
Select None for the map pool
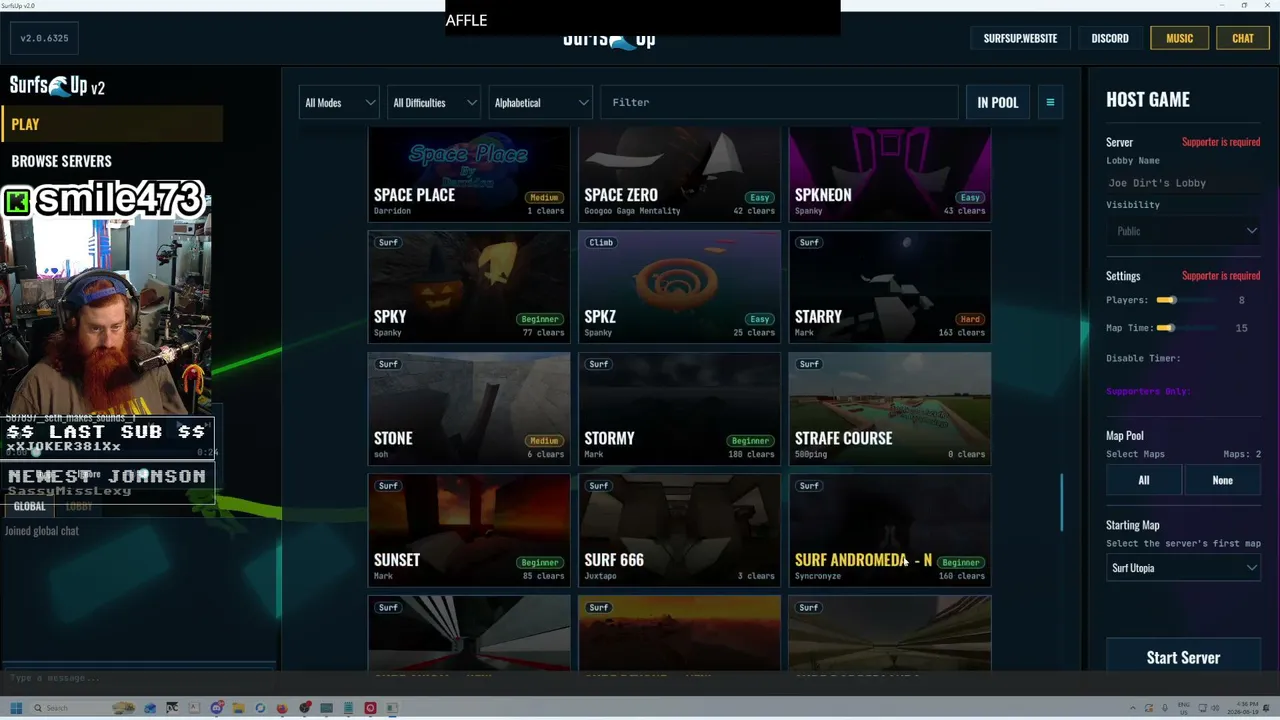tap(1222, 480)
